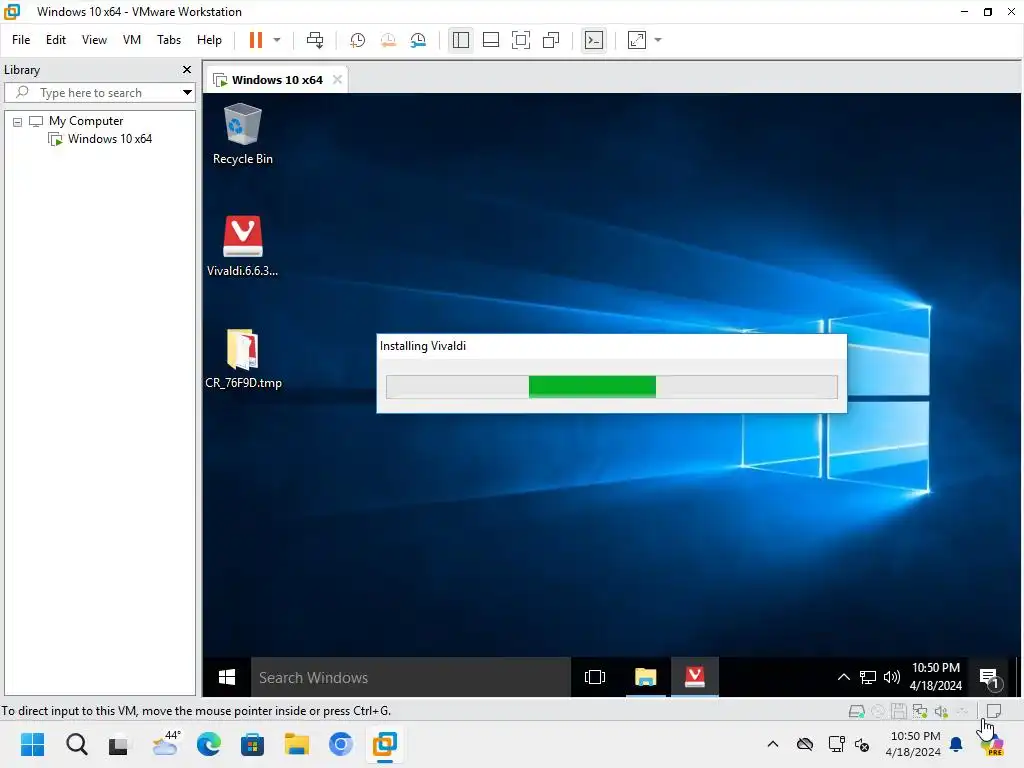The height and width of the screenshot is (768, 1024).
Task: Click the Library search input field
Action: click(99, 93)
